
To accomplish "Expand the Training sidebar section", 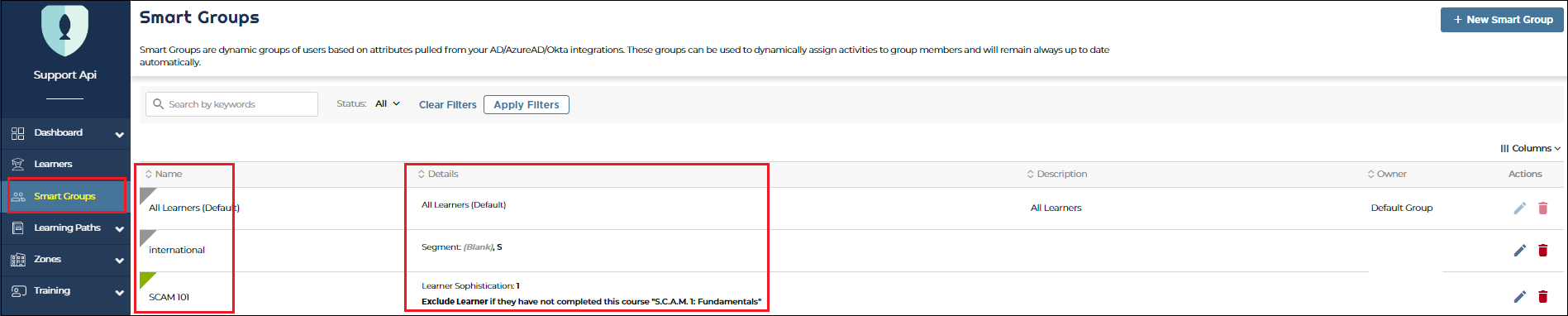I will [x=120, y=292].
